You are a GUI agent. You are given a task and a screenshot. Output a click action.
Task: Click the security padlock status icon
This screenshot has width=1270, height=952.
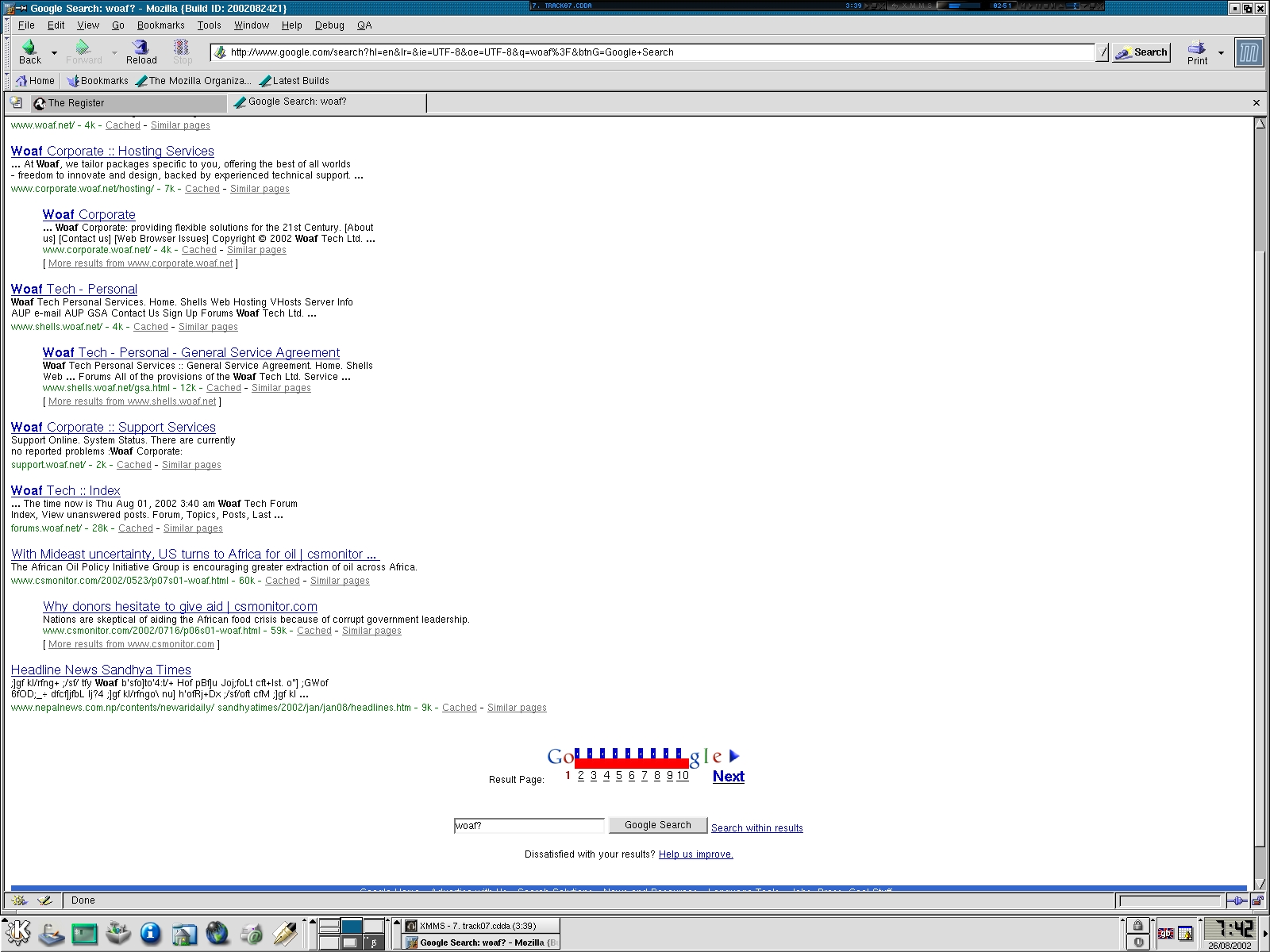(x=1257, y=900)
